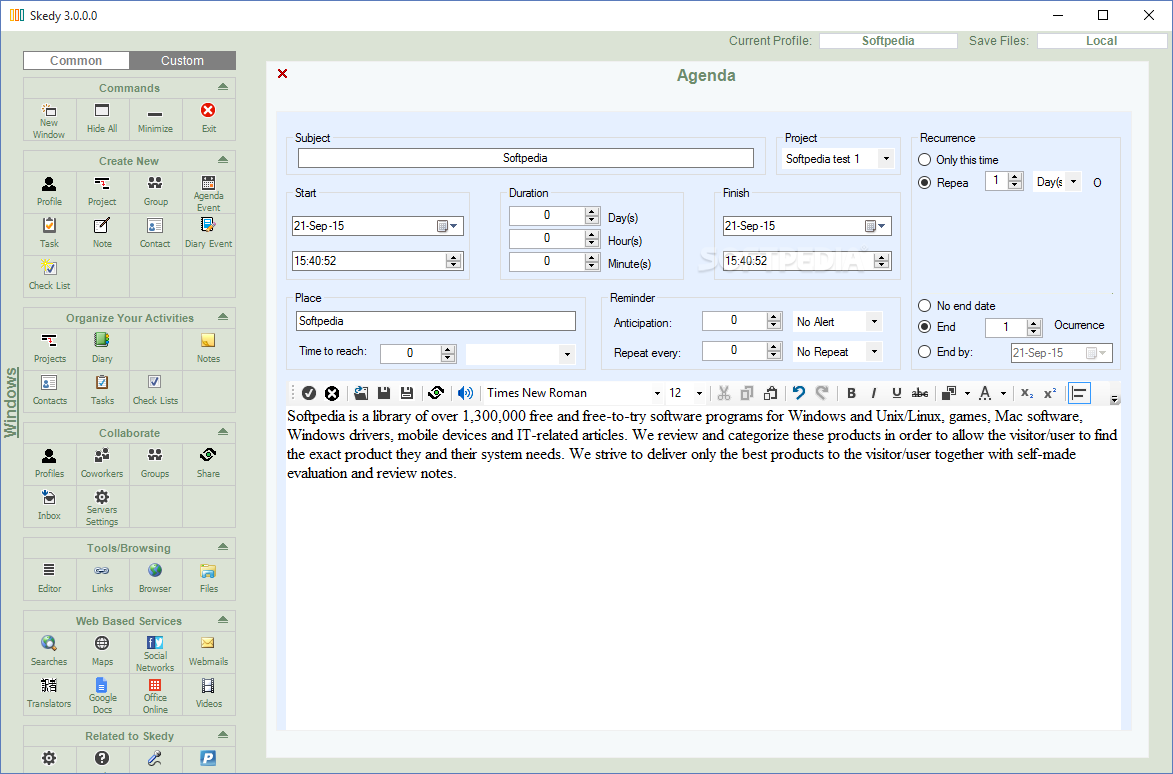Screen dimensions: 1173x774
Task: Collapse the Create New section header
Action: [223, 160]
